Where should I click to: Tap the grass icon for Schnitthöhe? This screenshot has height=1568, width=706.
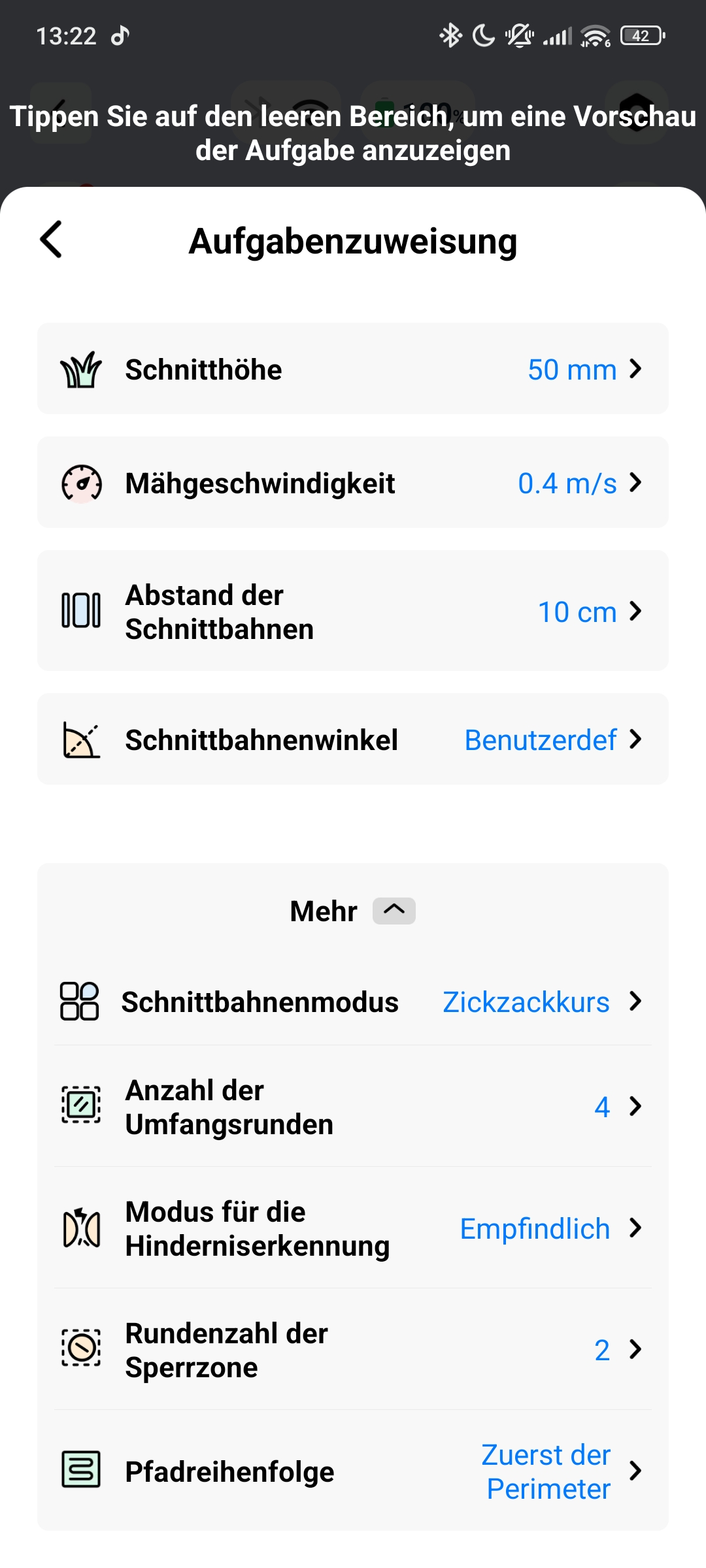[81, 370]
